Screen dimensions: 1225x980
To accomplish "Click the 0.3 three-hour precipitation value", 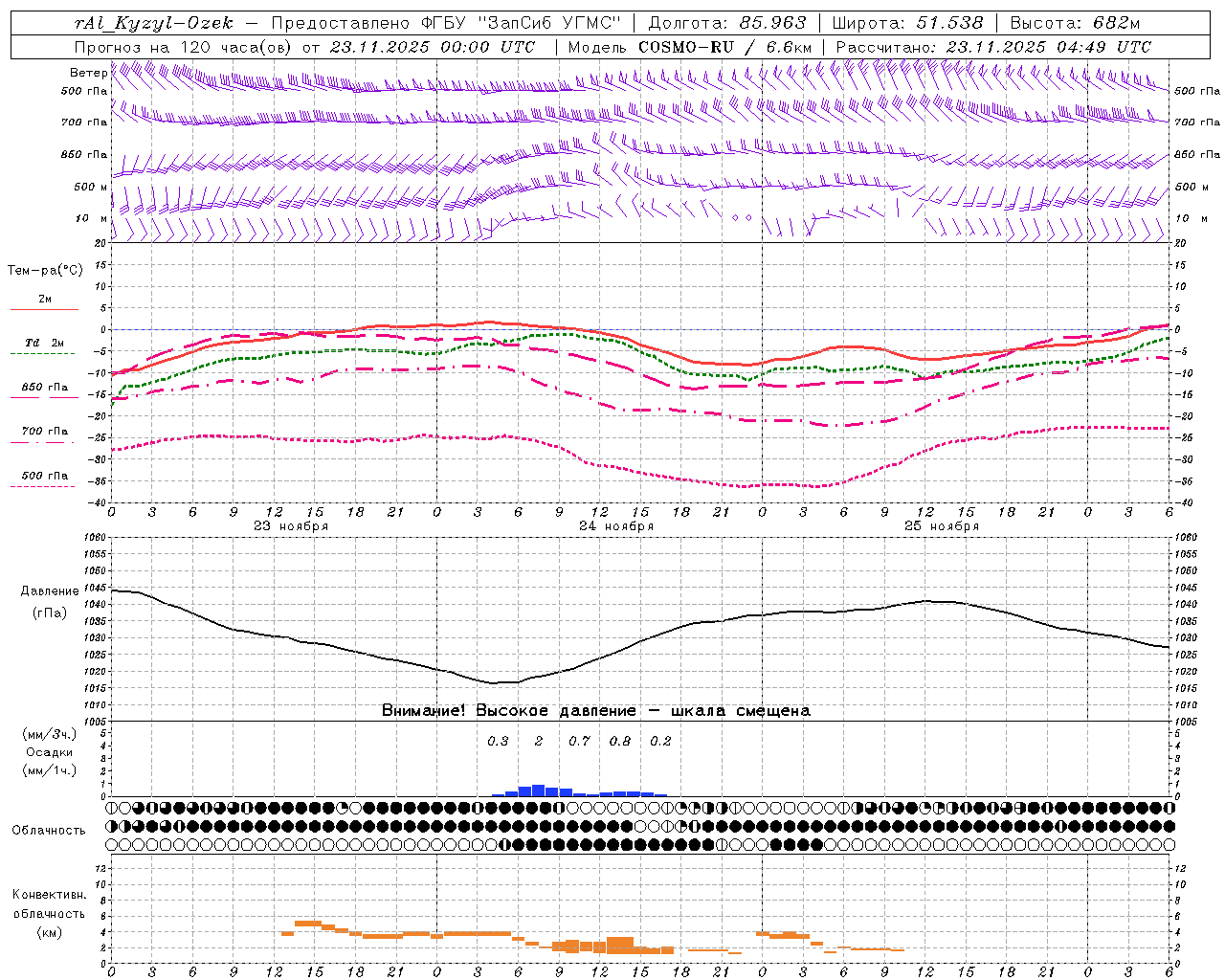I will (498, 741).
